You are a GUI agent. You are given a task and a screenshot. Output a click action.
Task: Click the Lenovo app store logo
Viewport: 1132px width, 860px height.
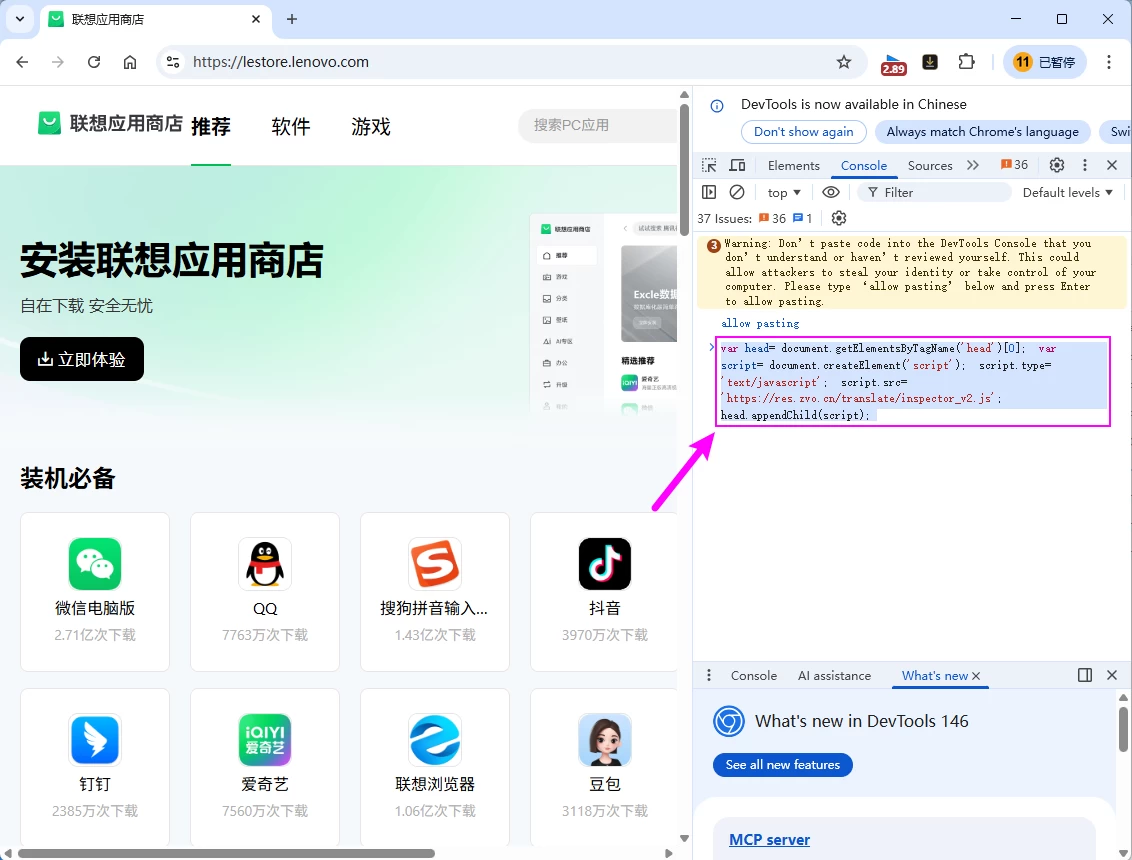[110, 123]
